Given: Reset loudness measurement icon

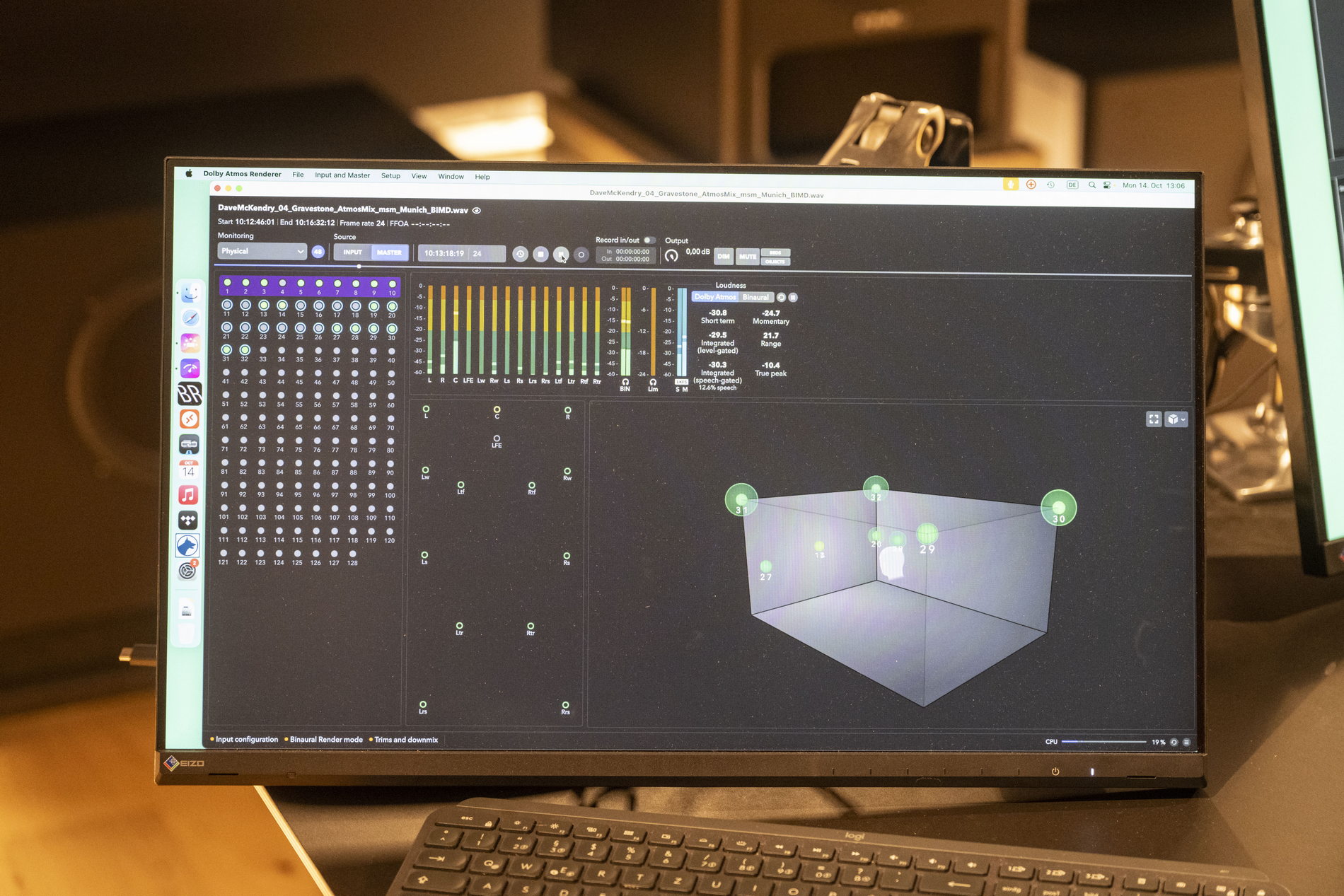Looking at the screenshot, I should pyautogui.click(x=781, y=298).
